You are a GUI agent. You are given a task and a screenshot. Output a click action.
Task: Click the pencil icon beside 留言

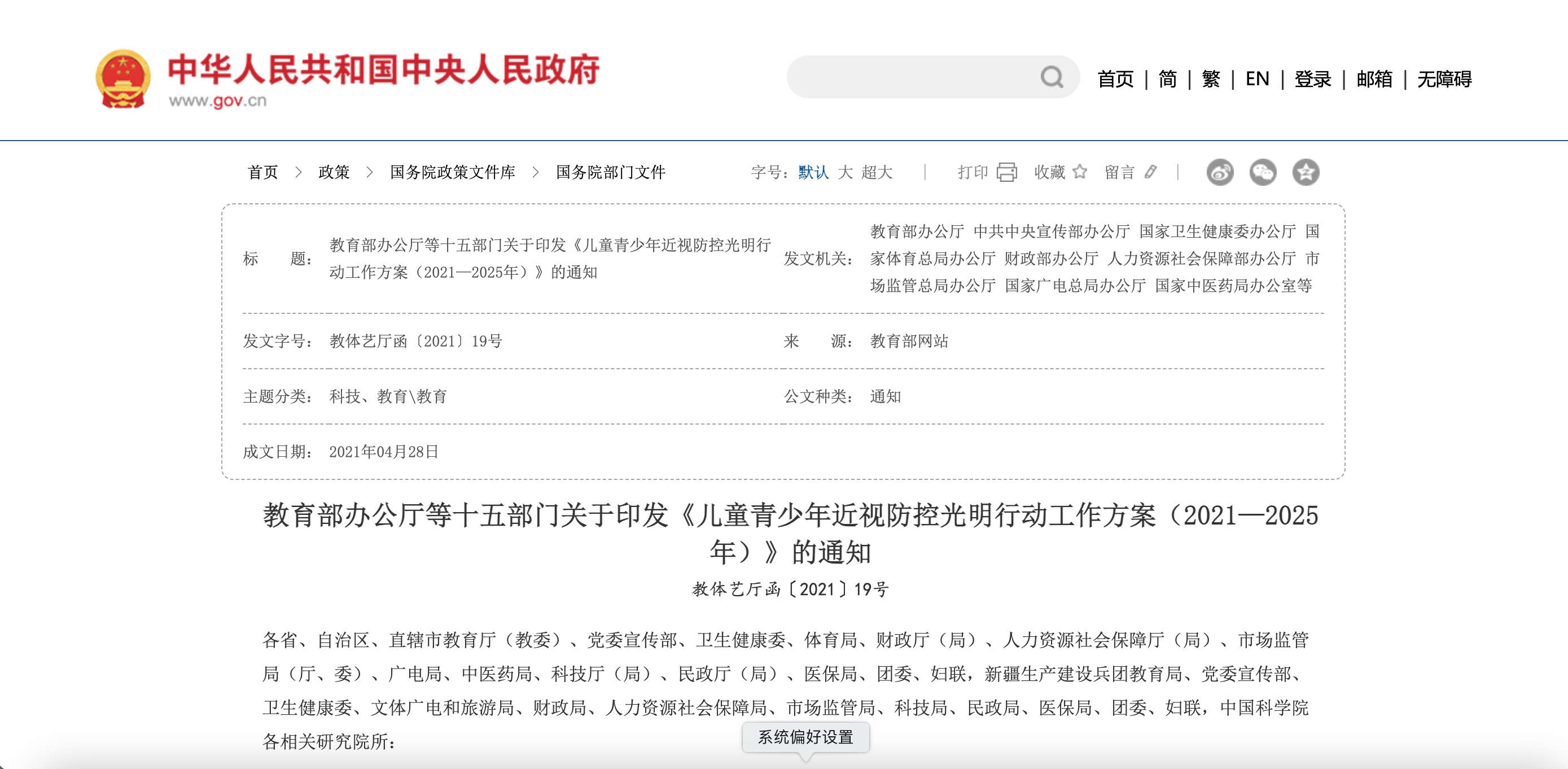pos(1150,172)
